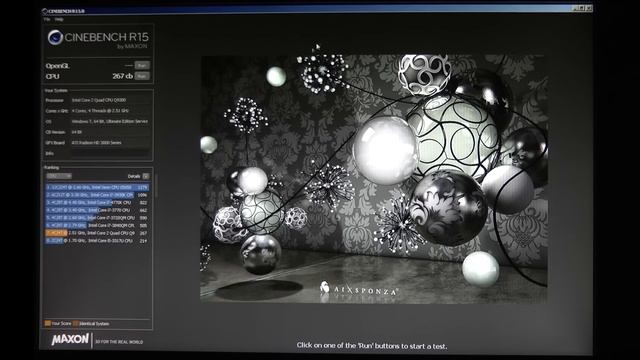Click the 267 cb CPU score value

point(122,76)
